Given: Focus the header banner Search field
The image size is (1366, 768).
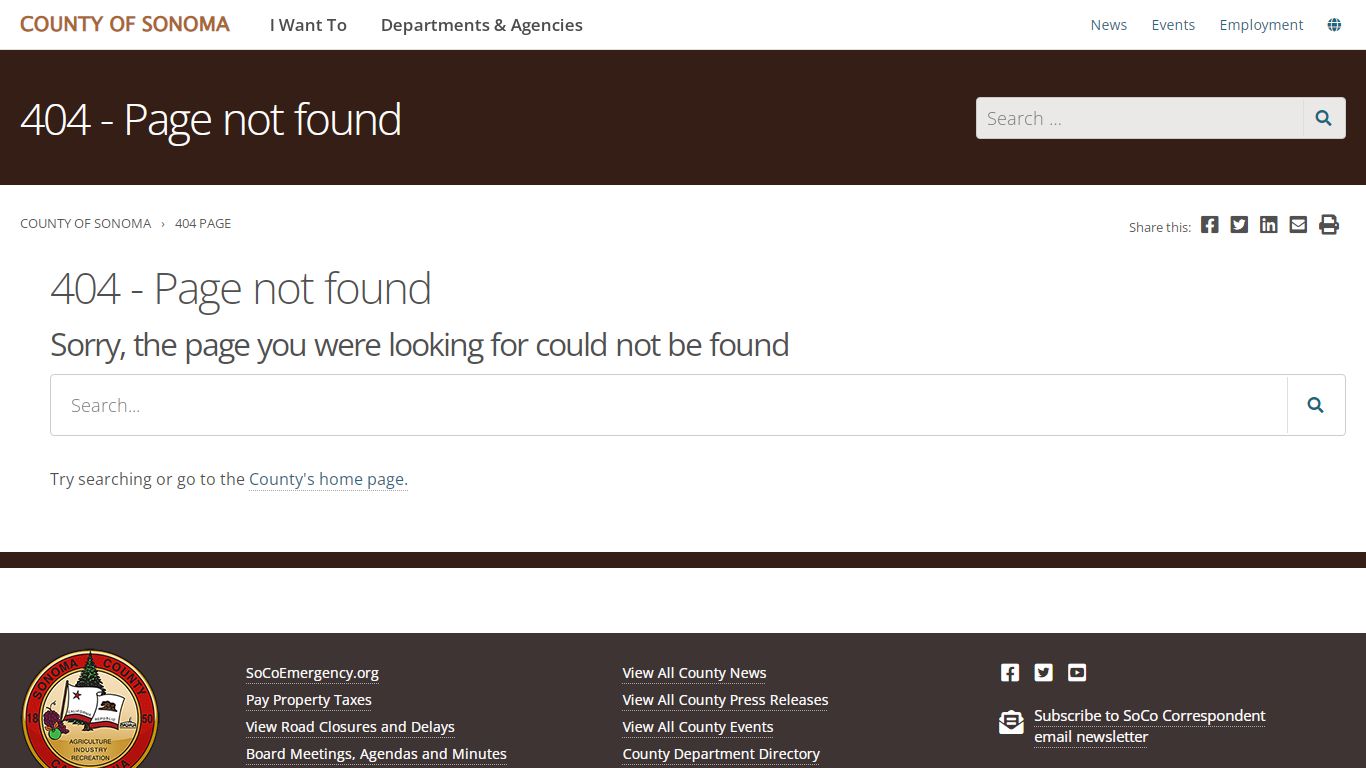Looking at the screenshot, I should [x=1140, y=118].
